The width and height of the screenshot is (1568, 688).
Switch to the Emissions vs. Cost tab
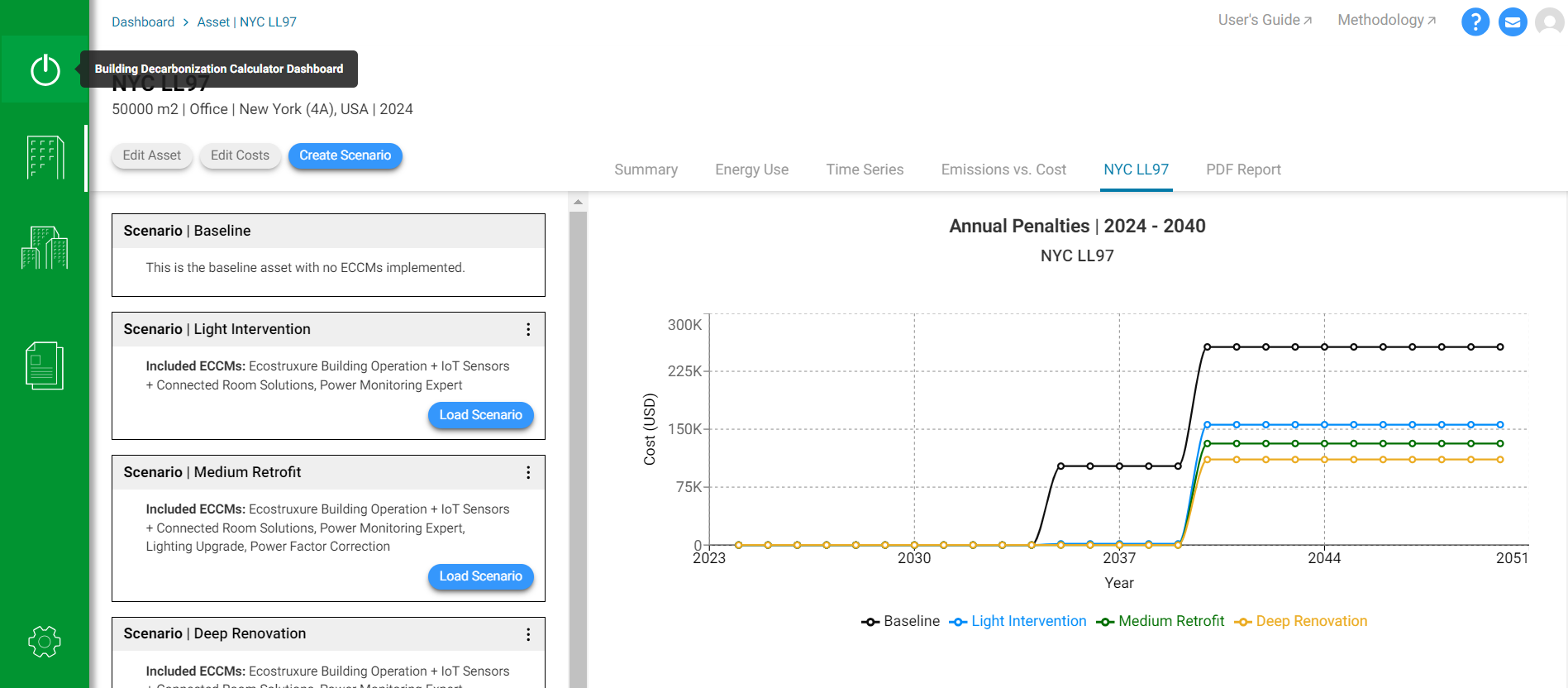pos(1003,170)
